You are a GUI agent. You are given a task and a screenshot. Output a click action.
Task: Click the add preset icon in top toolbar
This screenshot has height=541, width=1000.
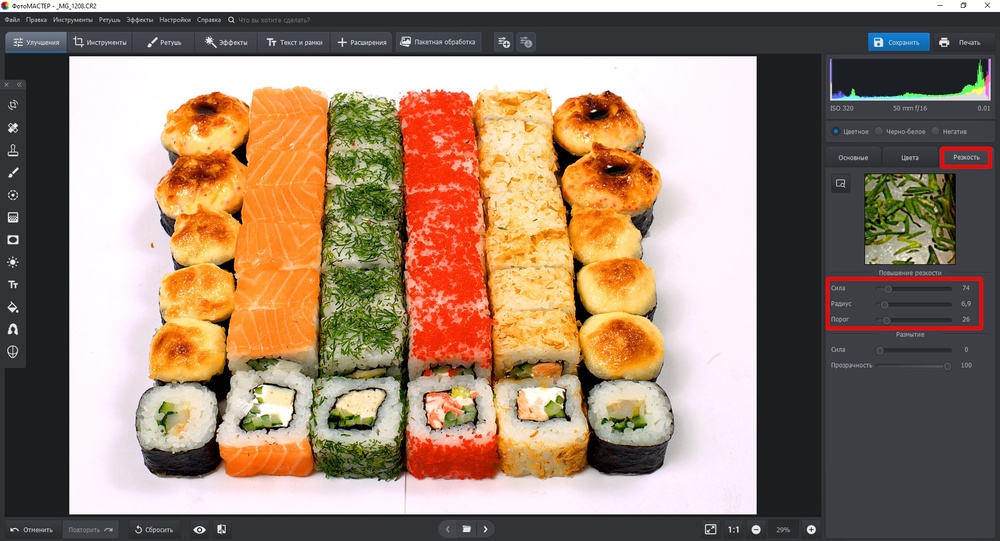click(504, 42)
